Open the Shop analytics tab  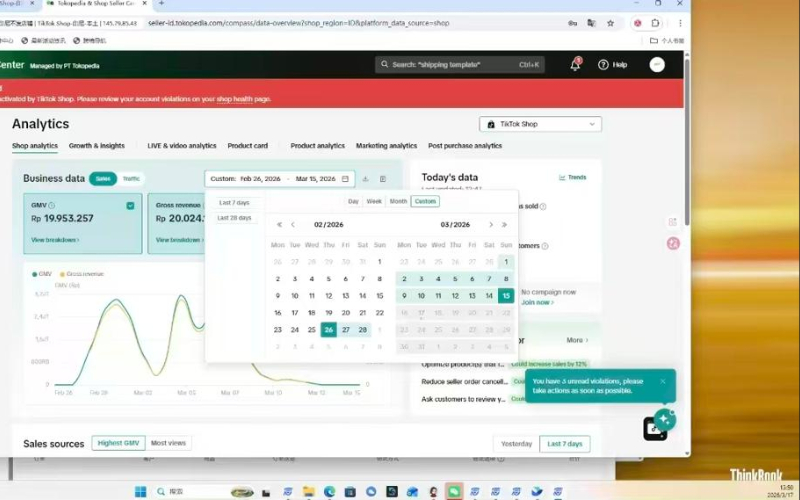[x=35, y=146]
